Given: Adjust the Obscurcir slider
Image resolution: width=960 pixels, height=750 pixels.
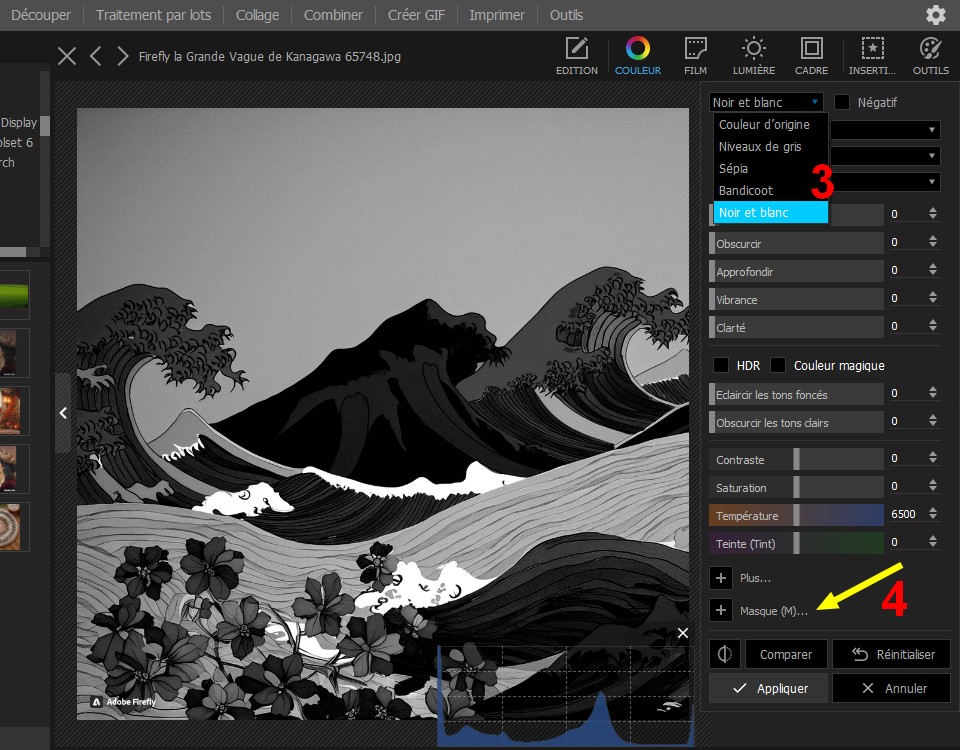Looking at the screenshot, I should (x=796, y=243).
